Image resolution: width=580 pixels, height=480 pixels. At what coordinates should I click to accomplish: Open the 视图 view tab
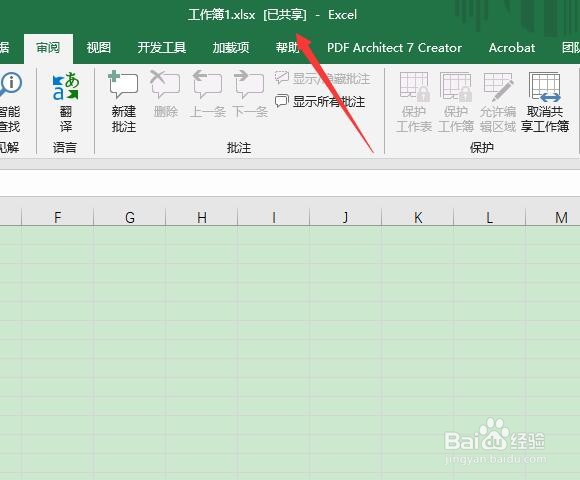pos(98,48)
